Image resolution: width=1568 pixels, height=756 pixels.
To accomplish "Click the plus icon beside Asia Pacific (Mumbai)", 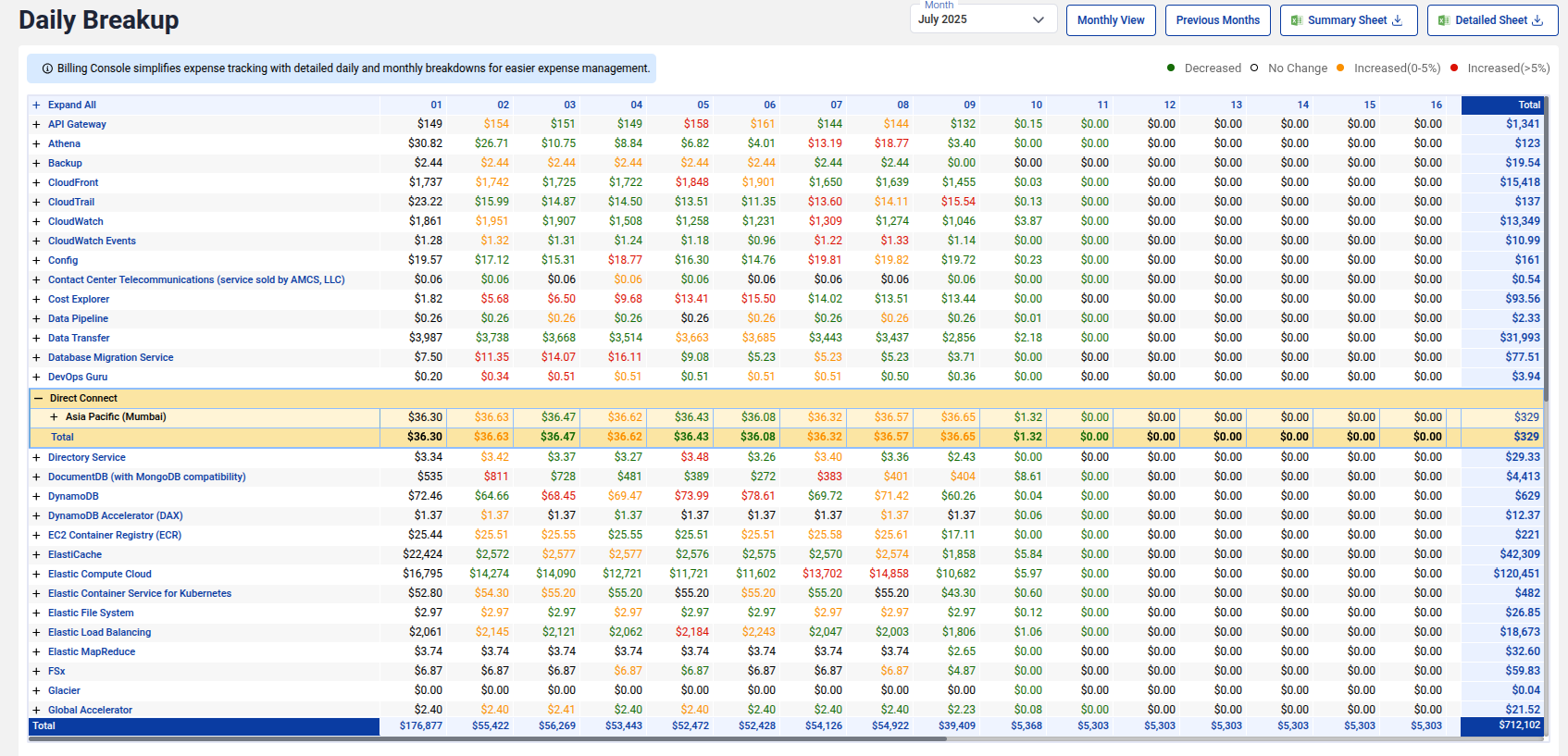I will click(x=54, y=417).
